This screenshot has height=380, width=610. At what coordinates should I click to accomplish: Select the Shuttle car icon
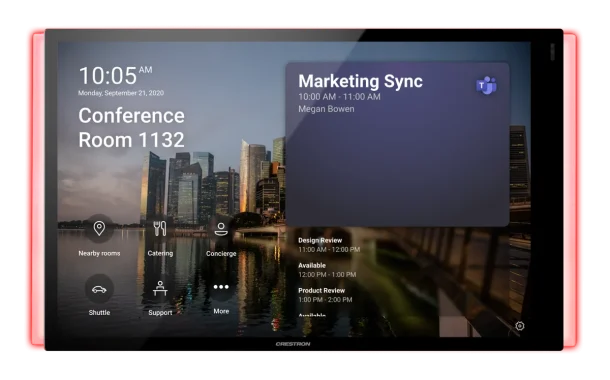coord(99,289)
